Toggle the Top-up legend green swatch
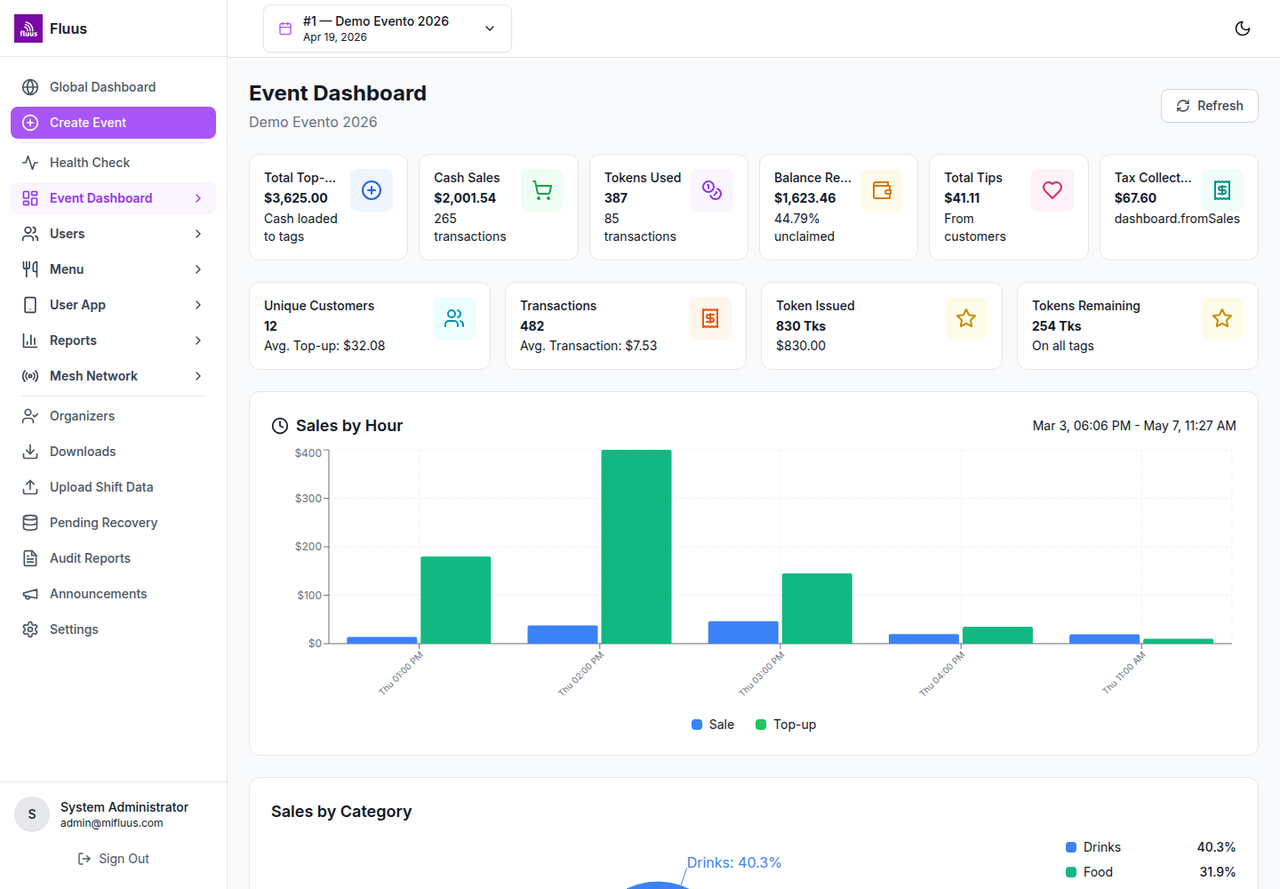This screenshot has width=1280, height=889. [x=761, y=725]
